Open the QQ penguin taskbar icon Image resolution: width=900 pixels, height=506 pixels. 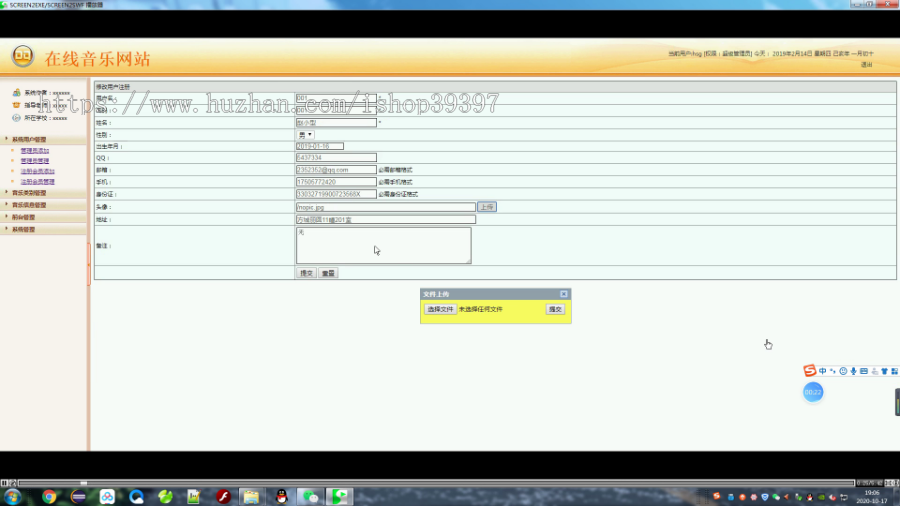(x=281, y=496)
